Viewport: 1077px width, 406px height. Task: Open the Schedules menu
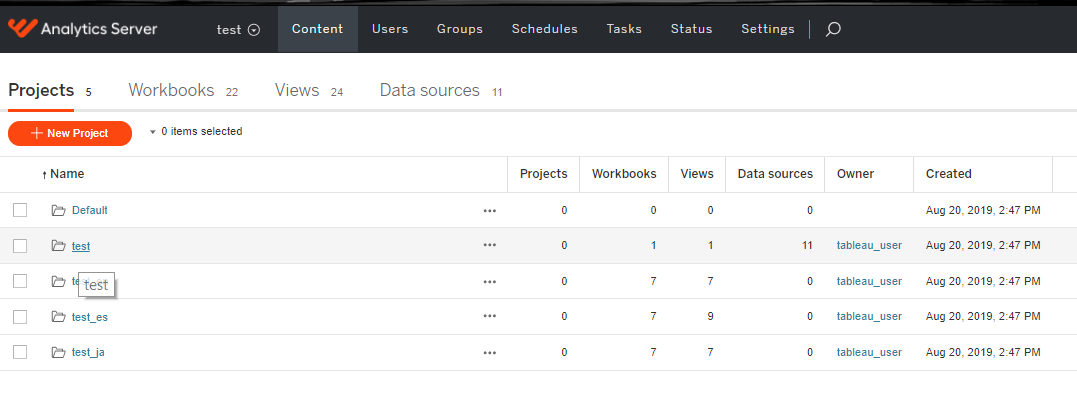pyautogui.click(x=545, y=29)
